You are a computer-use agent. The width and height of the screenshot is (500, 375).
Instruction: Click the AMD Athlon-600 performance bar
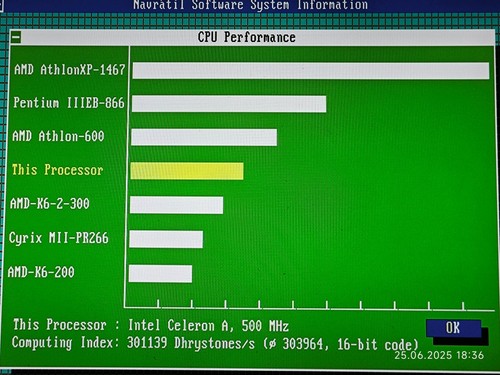pos(204,137)
